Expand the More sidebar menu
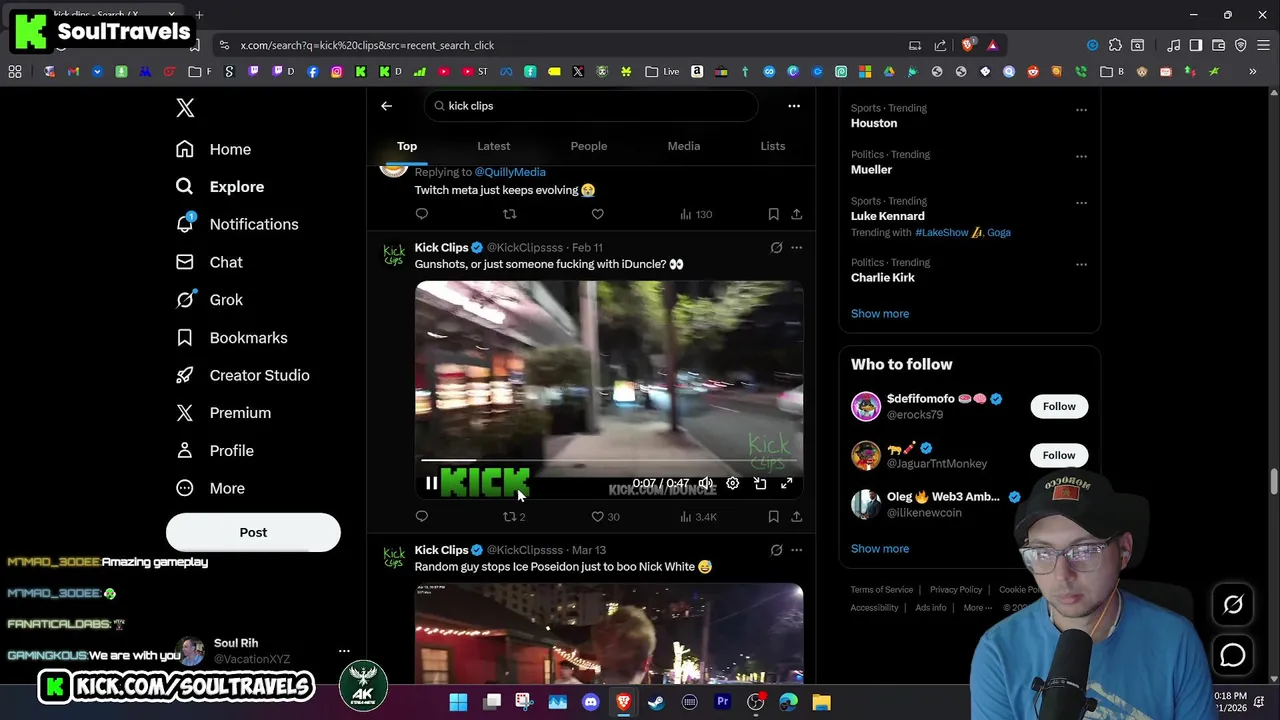The image size is (1280, 720). (210, 488)
